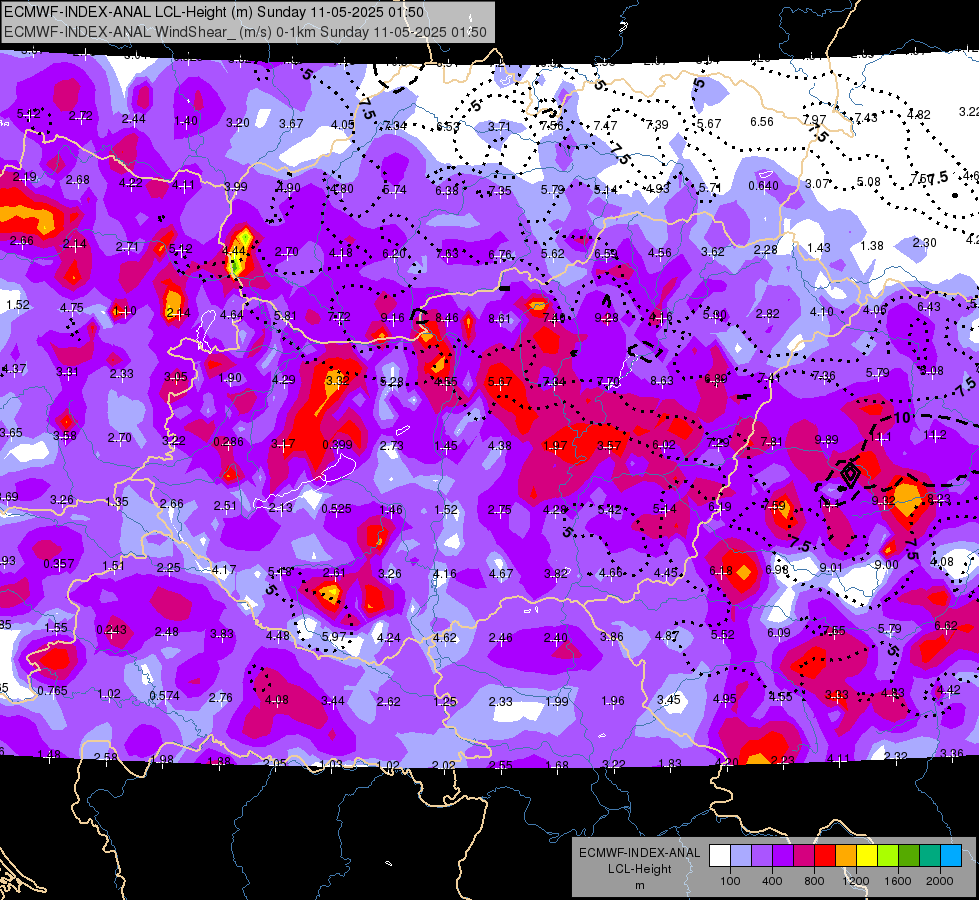Click the sky blue legend swatch at far right
This screenshot has width=979, height=900.
tap(951, 856)
